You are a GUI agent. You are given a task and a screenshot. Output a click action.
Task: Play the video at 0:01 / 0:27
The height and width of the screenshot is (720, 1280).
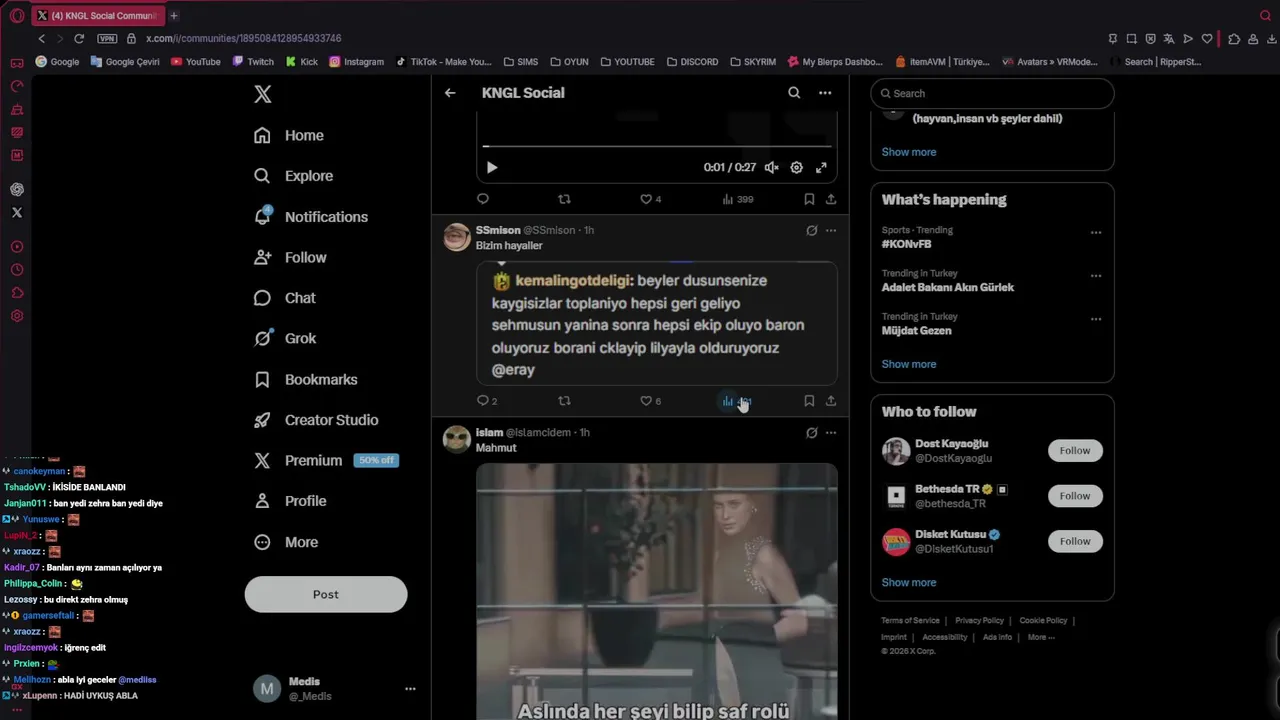coord(491,168)
